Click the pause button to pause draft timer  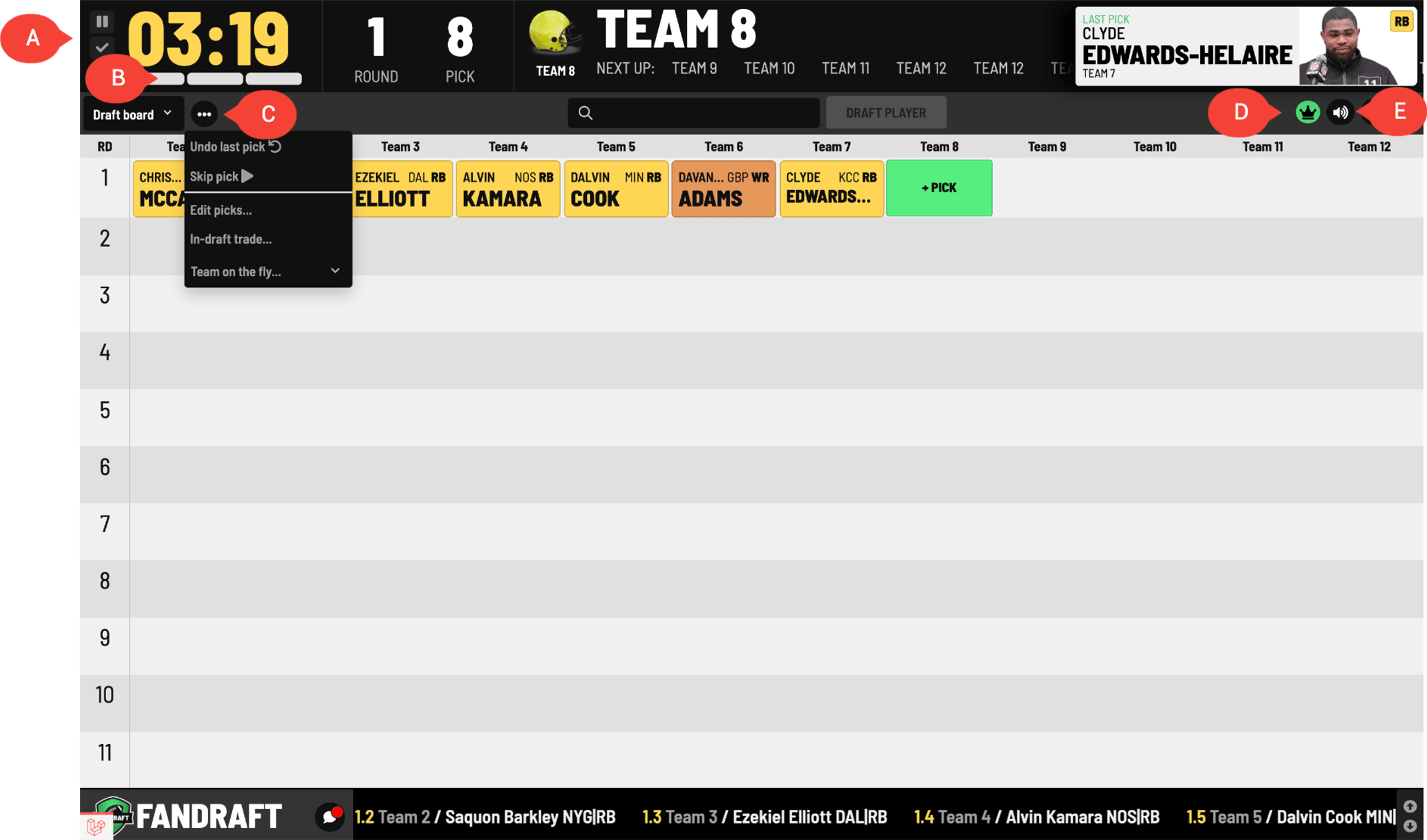[x=102, y=21]
